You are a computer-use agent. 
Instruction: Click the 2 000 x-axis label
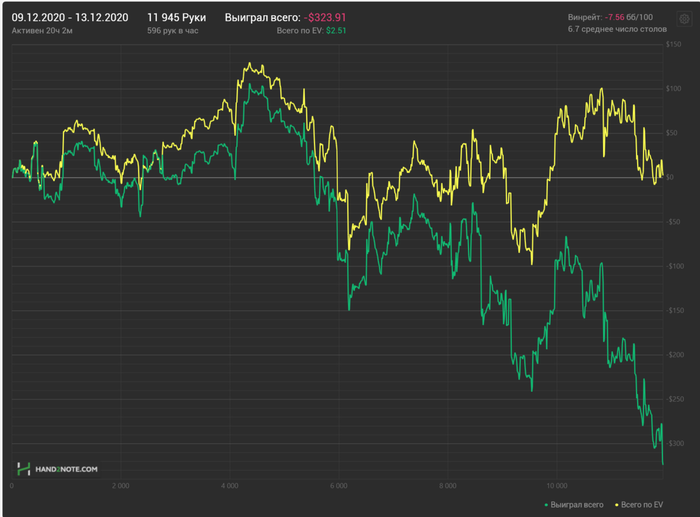click(121, 486)
